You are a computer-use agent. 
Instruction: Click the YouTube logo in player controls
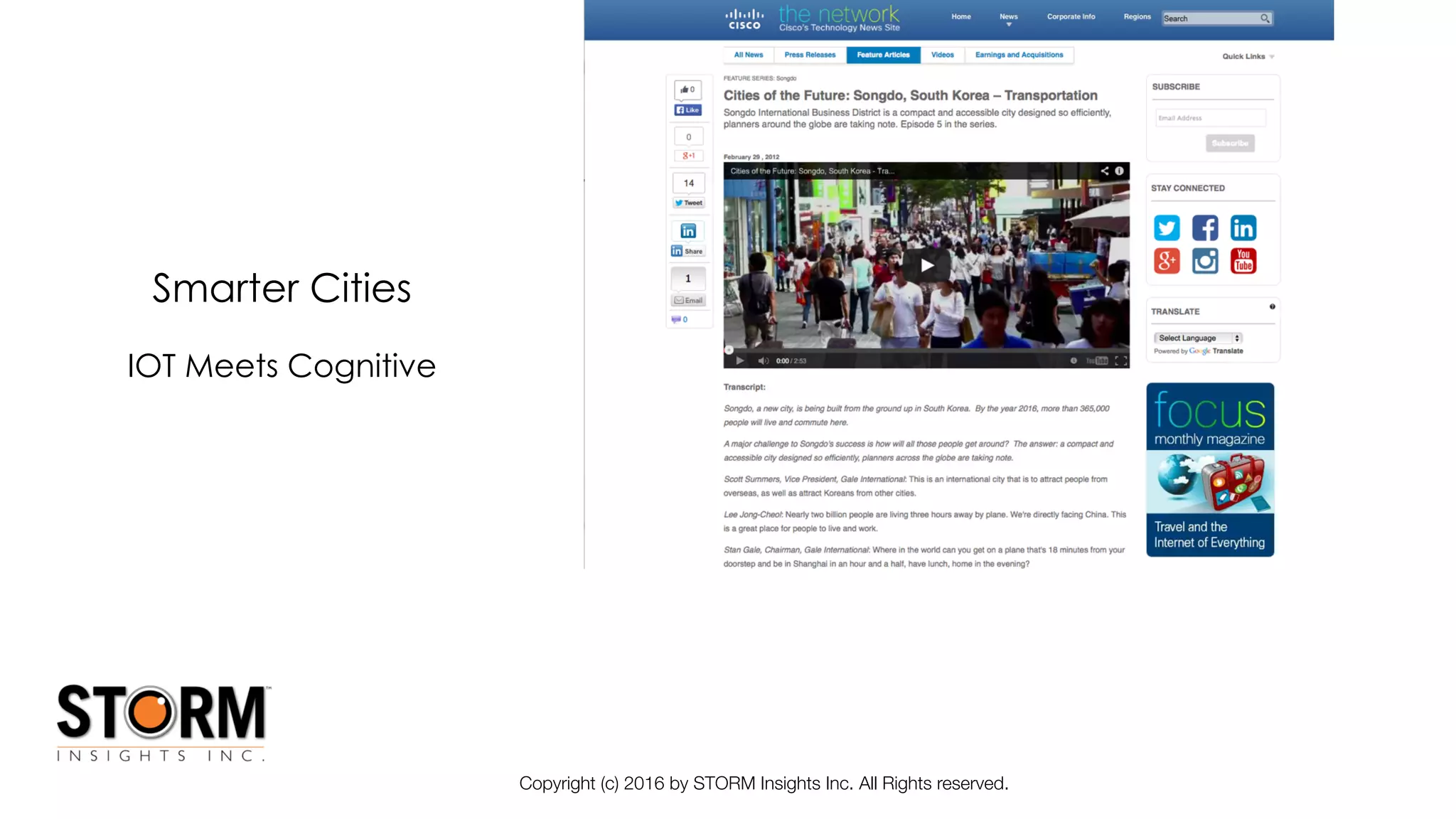[1097, 360]
